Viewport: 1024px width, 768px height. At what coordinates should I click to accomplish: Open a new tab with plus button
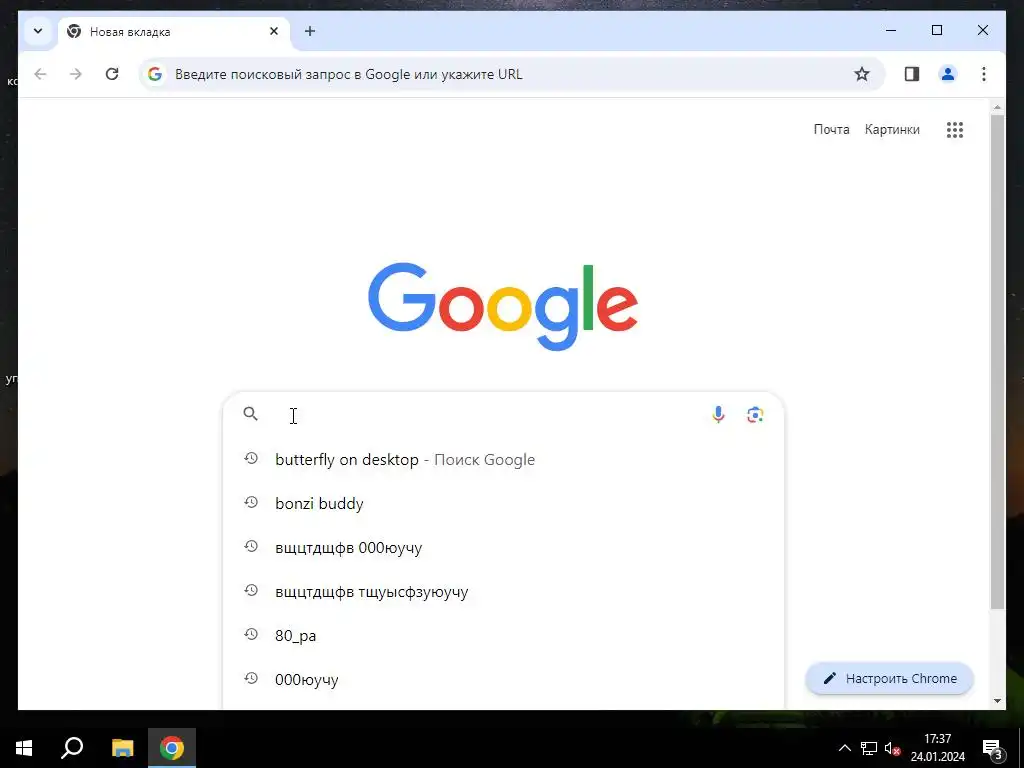[x=310, y=31]
